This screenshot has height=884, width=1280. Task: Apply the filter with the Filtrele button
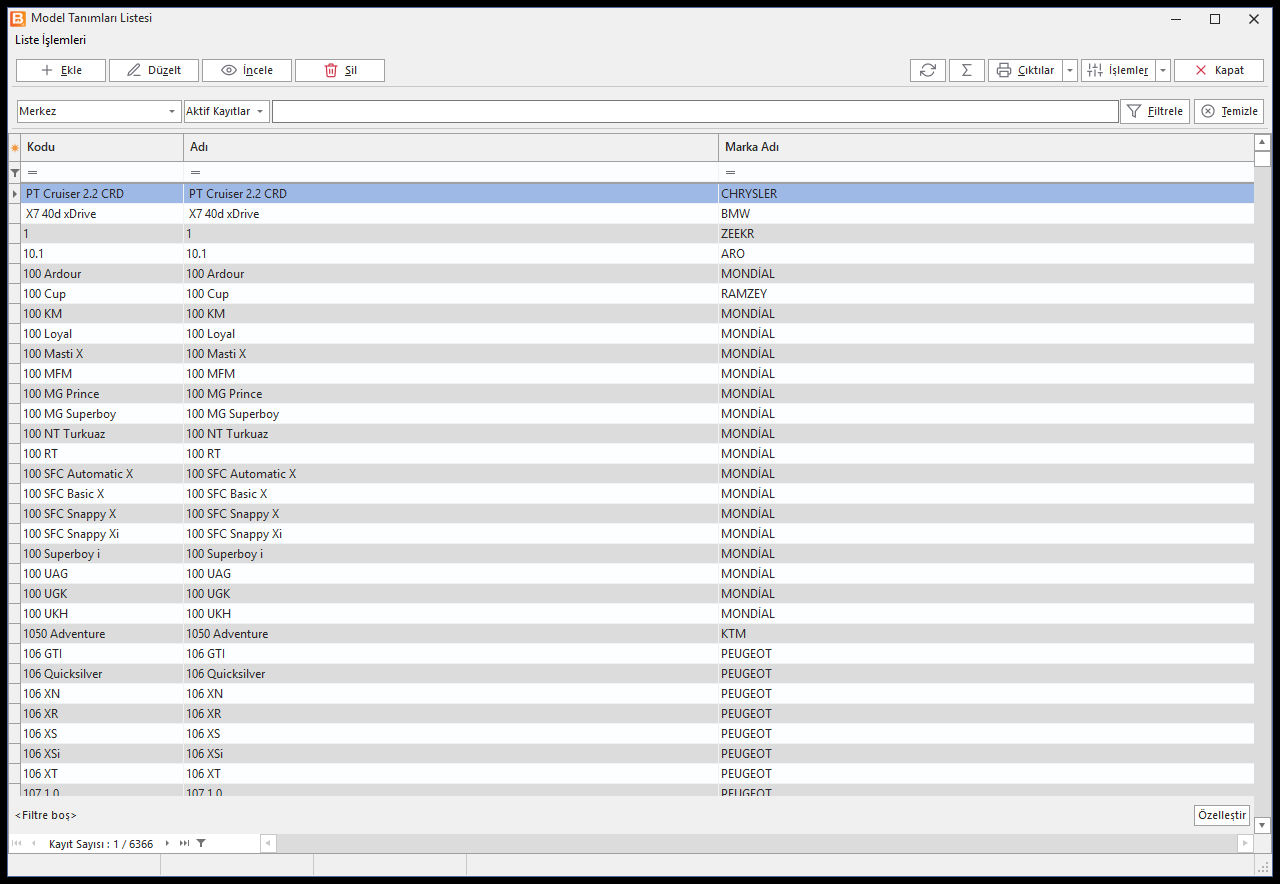pyautogui.click(x=1155, y=111)
